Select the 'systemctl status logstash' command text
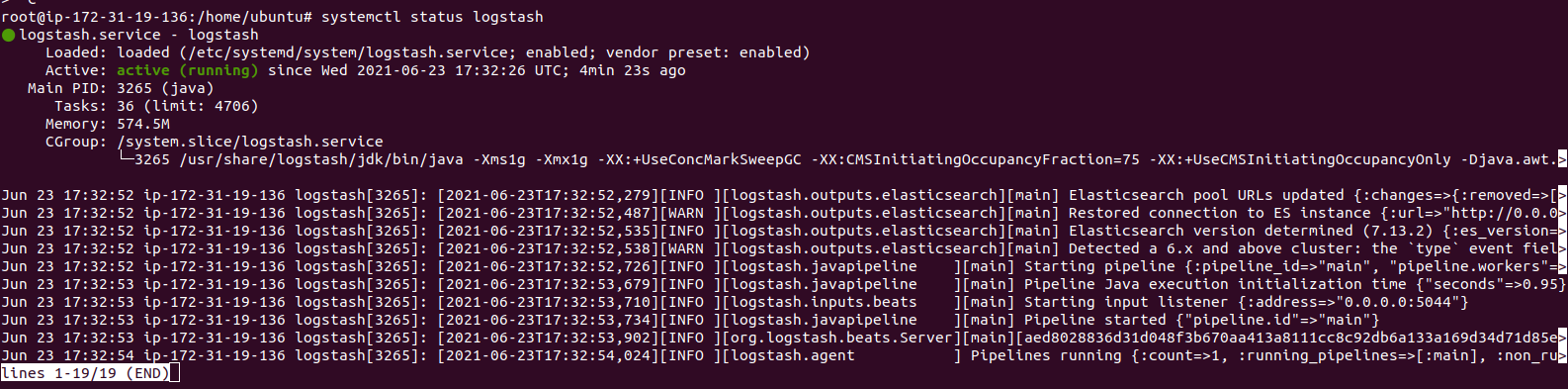The height and width of the screenshot is (389, 1568). tap(432, 17)
